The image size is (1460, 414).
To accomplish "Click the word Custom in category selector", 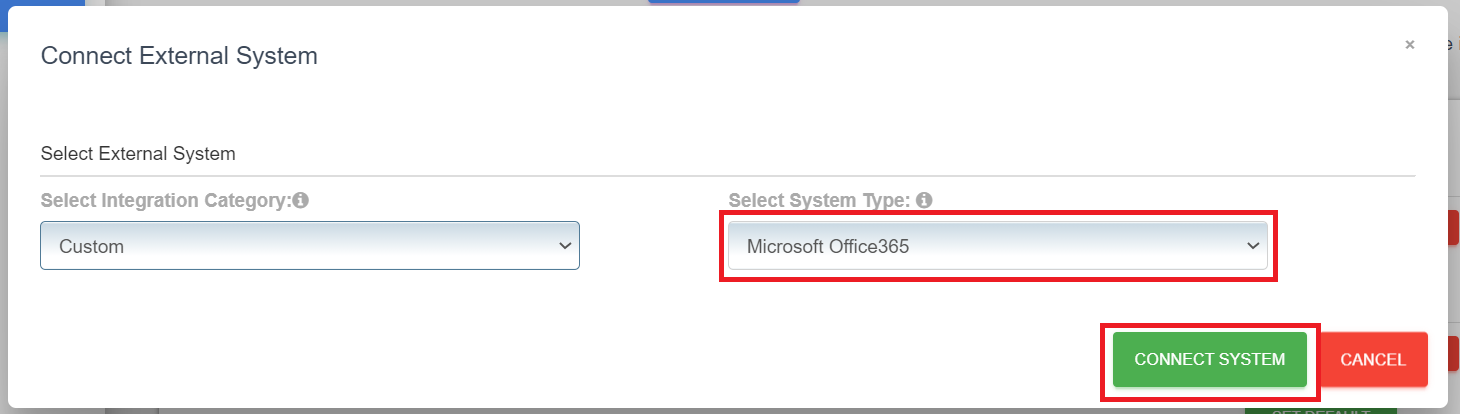I will (x=92, y=246).
